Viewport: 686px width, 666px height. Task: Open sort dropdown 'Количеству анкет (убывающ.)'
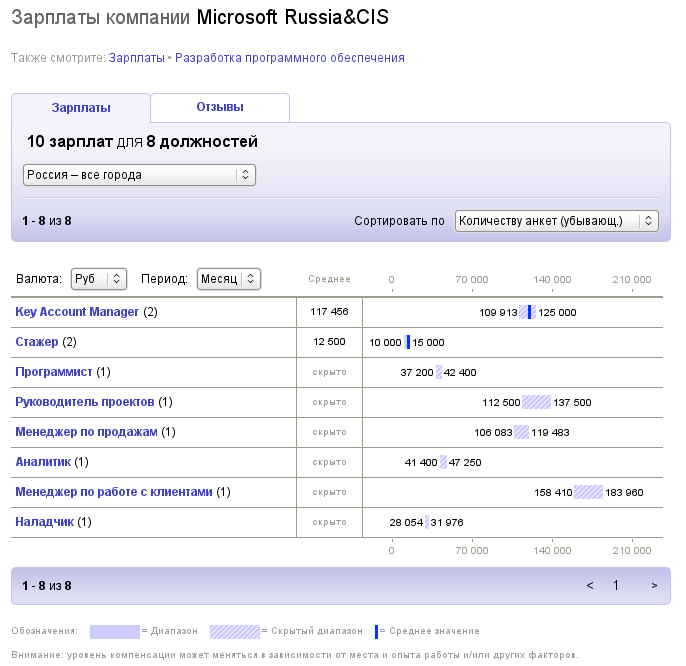(556, 221)
